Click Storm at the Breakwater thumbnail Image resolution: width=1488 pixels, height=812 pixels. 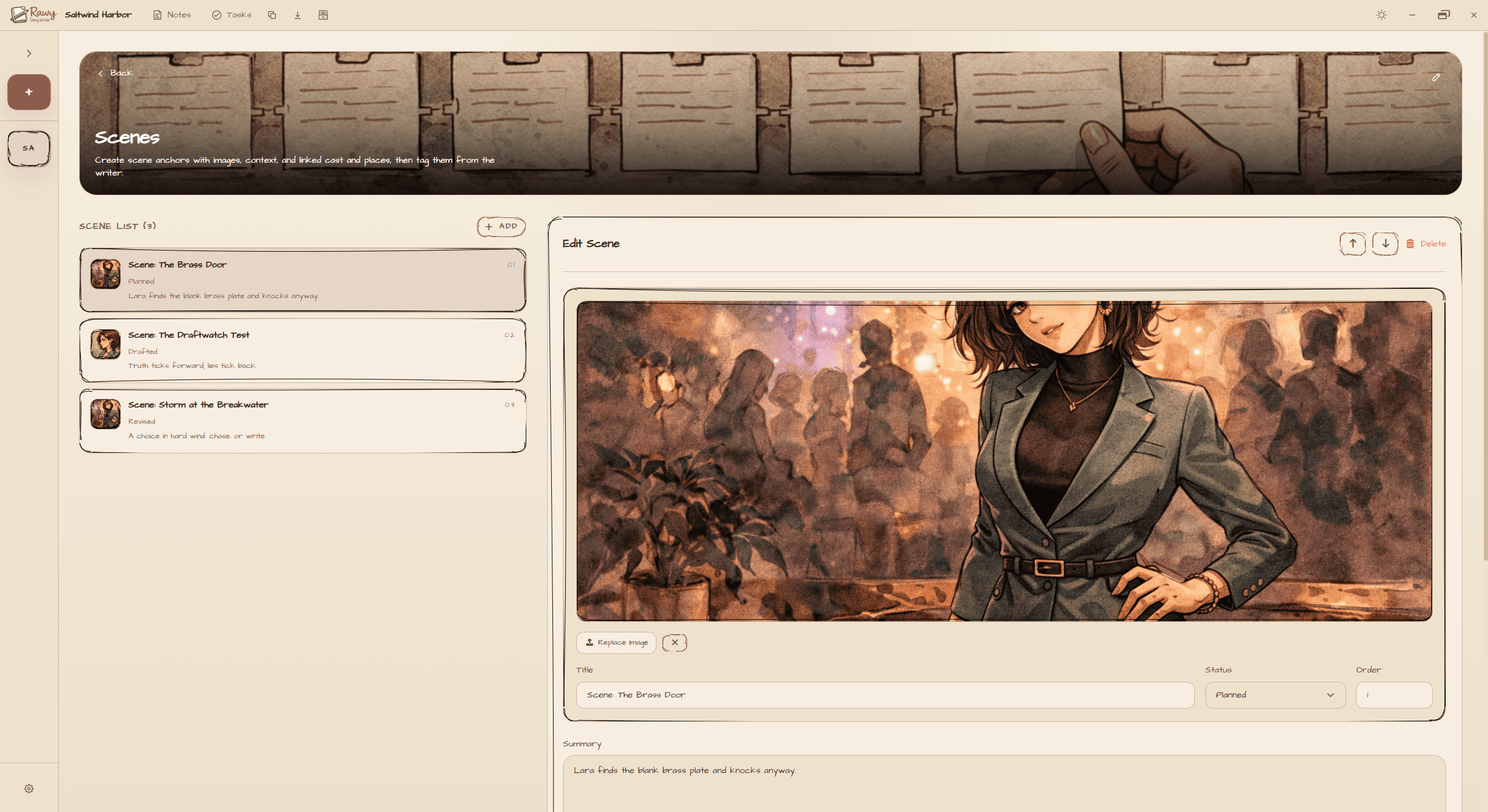105,414
